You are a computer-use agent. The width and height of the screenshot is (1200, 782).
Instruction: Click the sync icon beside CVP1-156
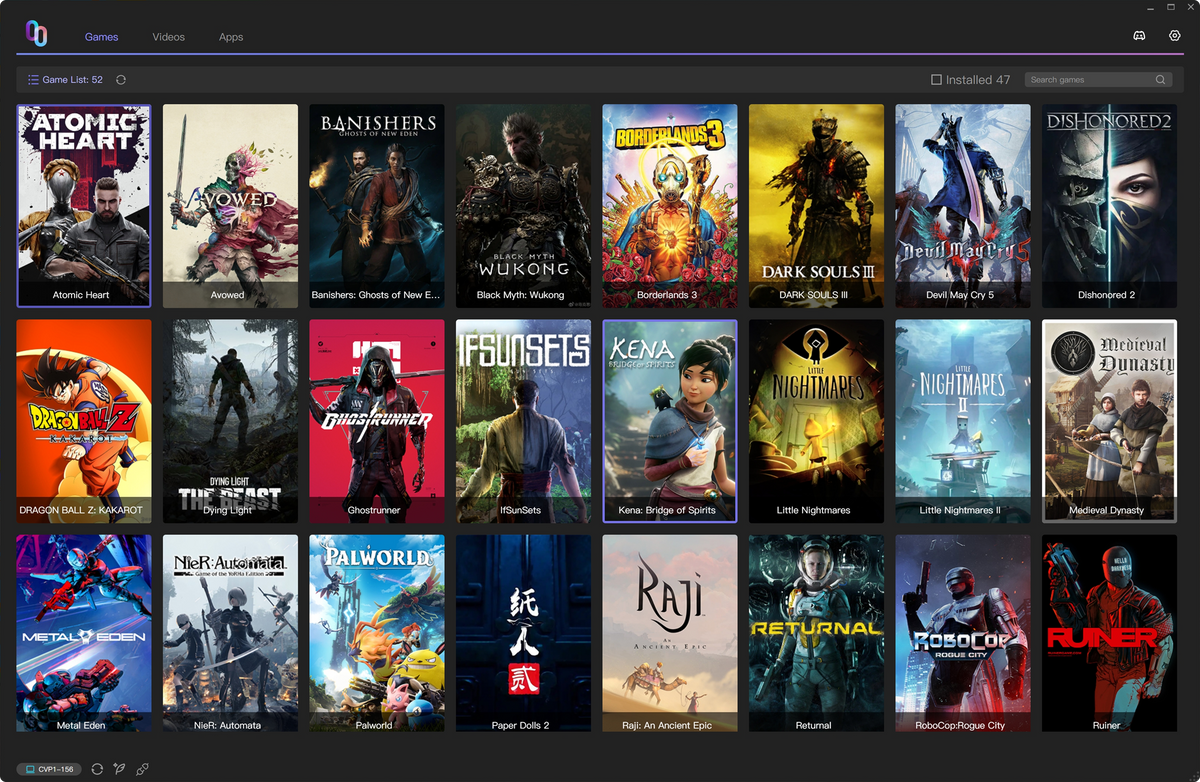tap(97, 769)
